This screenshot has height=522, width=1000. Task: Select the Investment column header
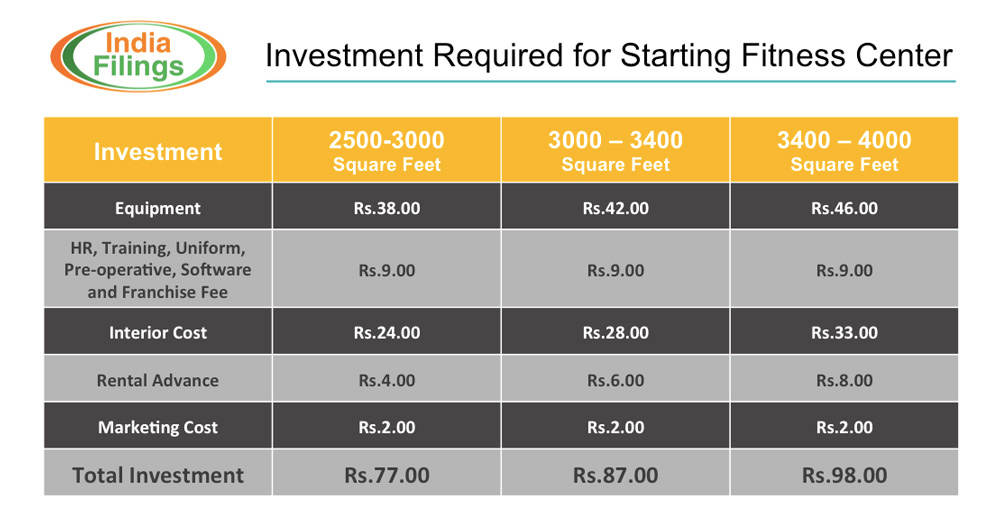(158, 152)
